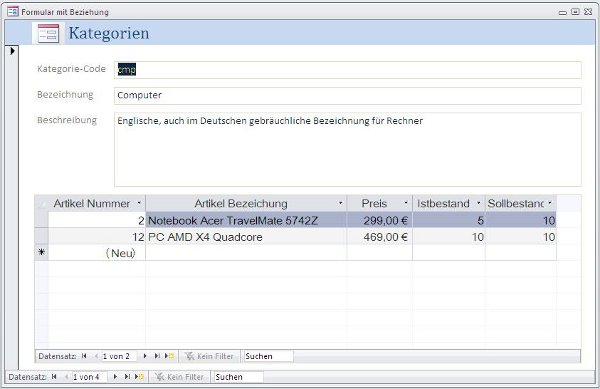600x389 pixels.
Task: Click the Kein Filter button in bottom bar
Action: click(x=179, y=377)
